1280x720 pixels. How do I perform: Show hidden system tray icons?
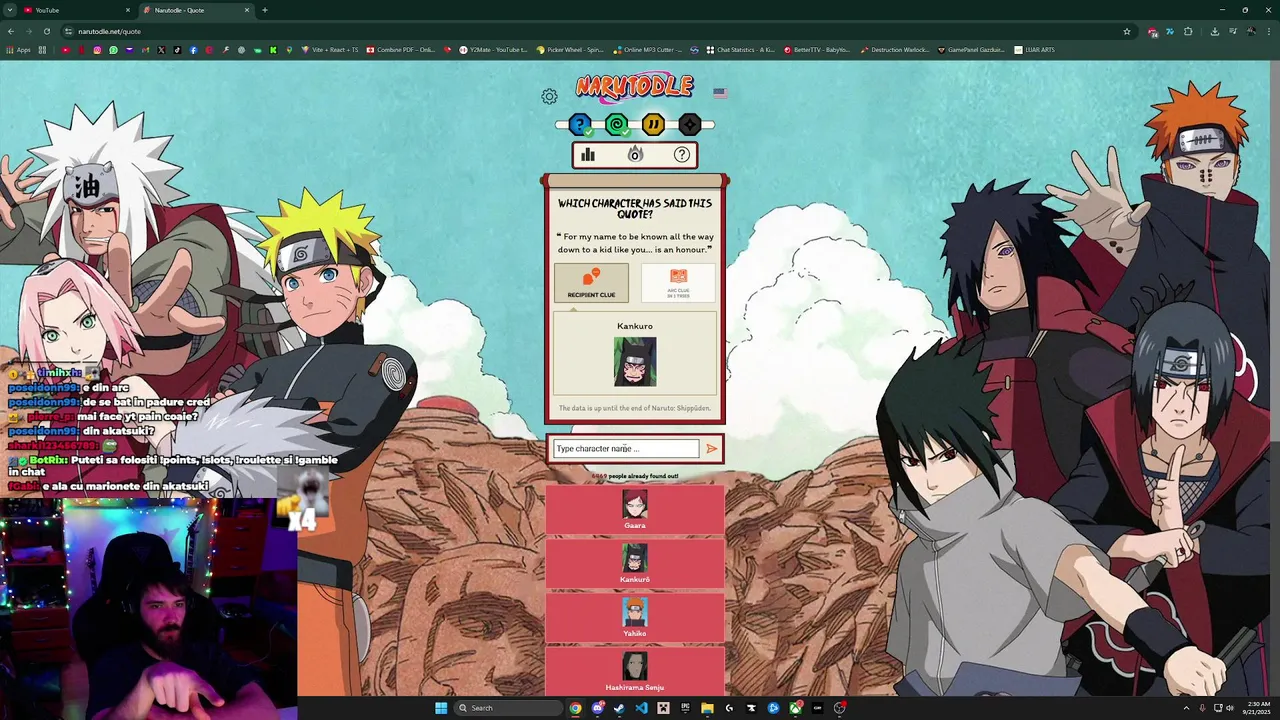tap(1187, 708)
